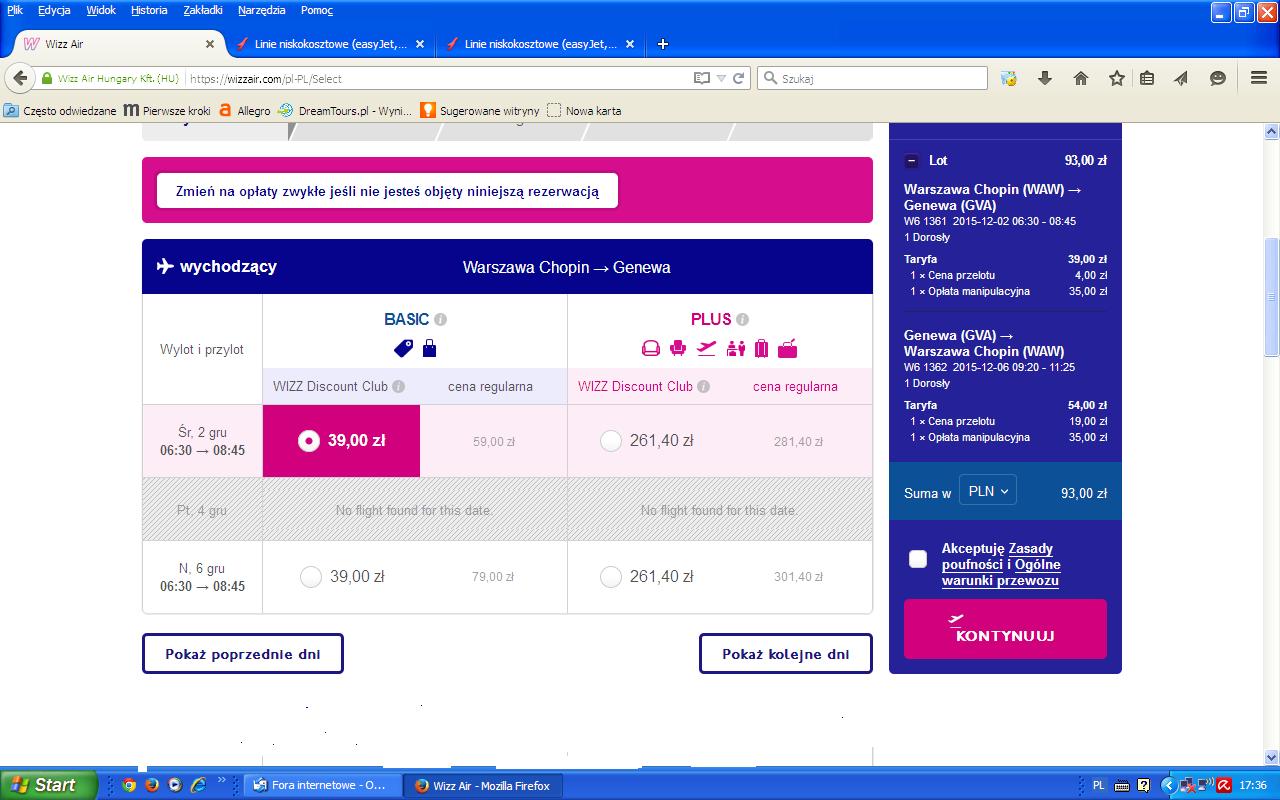
Task: Reload the page with the refresh icon
Action: point(739,78)
